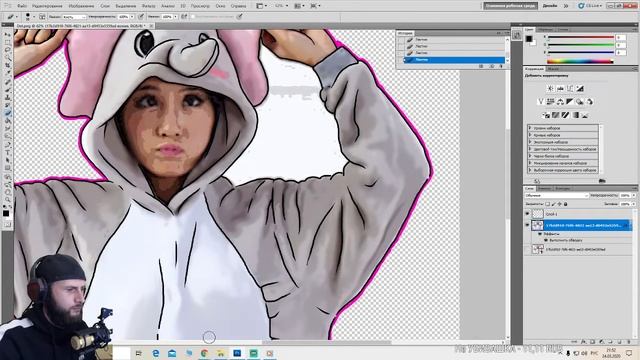Open the Изображение menu
640x360 pixels.
pos(81,6)
